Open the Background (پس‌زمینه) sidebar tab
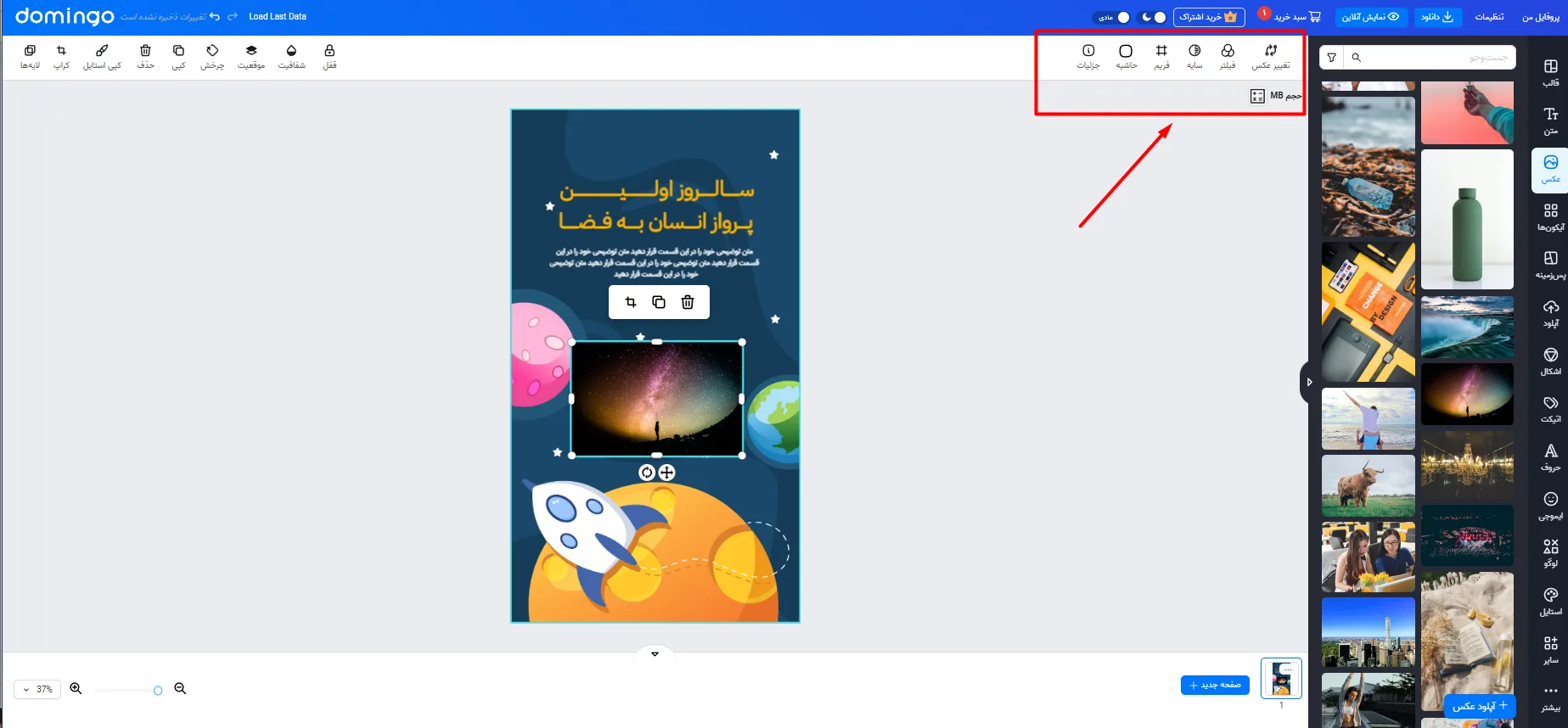Viewport: 1568px width, 728px height. click(1550, 265)
